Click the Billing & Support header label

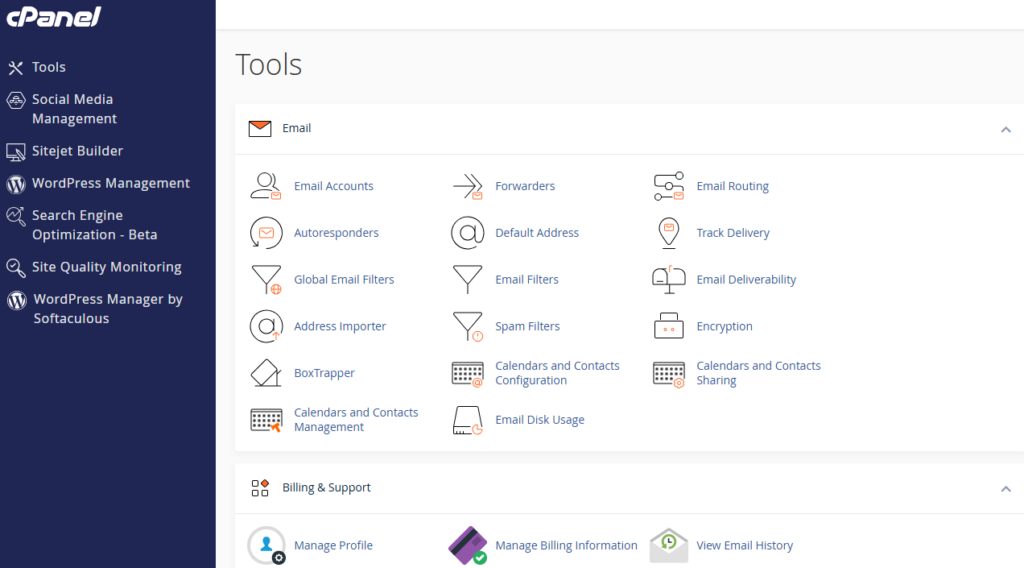[327, 488]
